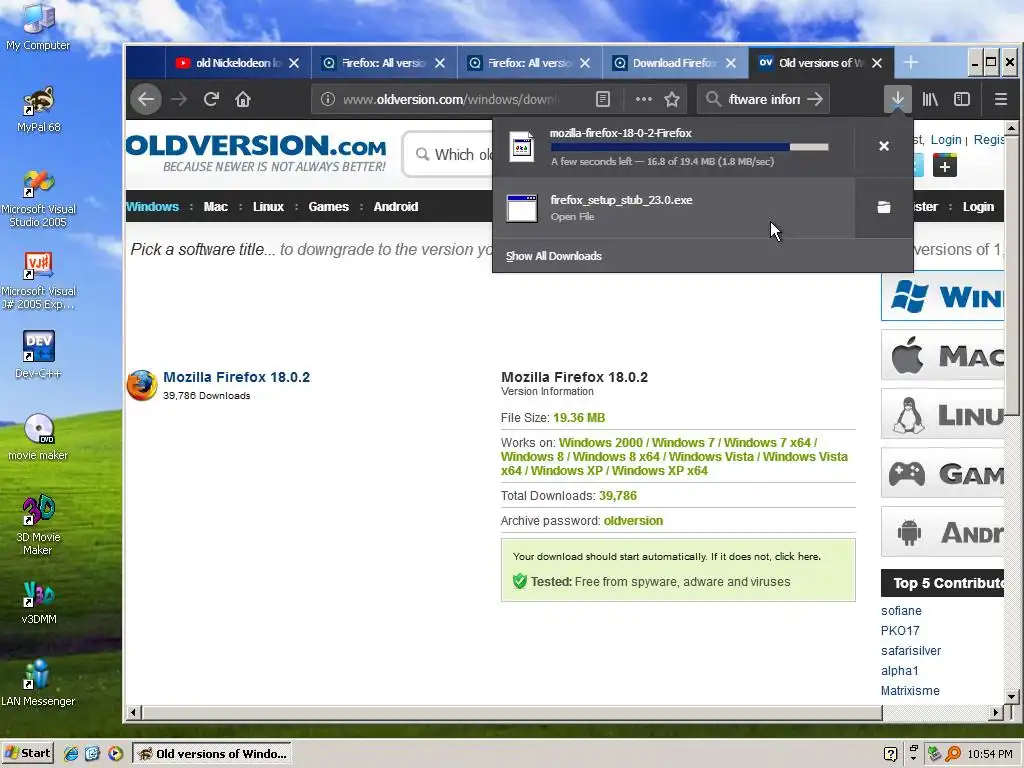Open MyPal 68 desktop shortcut
The height and width of the screenshot is (768, 1024).
(x=39, y=110)
